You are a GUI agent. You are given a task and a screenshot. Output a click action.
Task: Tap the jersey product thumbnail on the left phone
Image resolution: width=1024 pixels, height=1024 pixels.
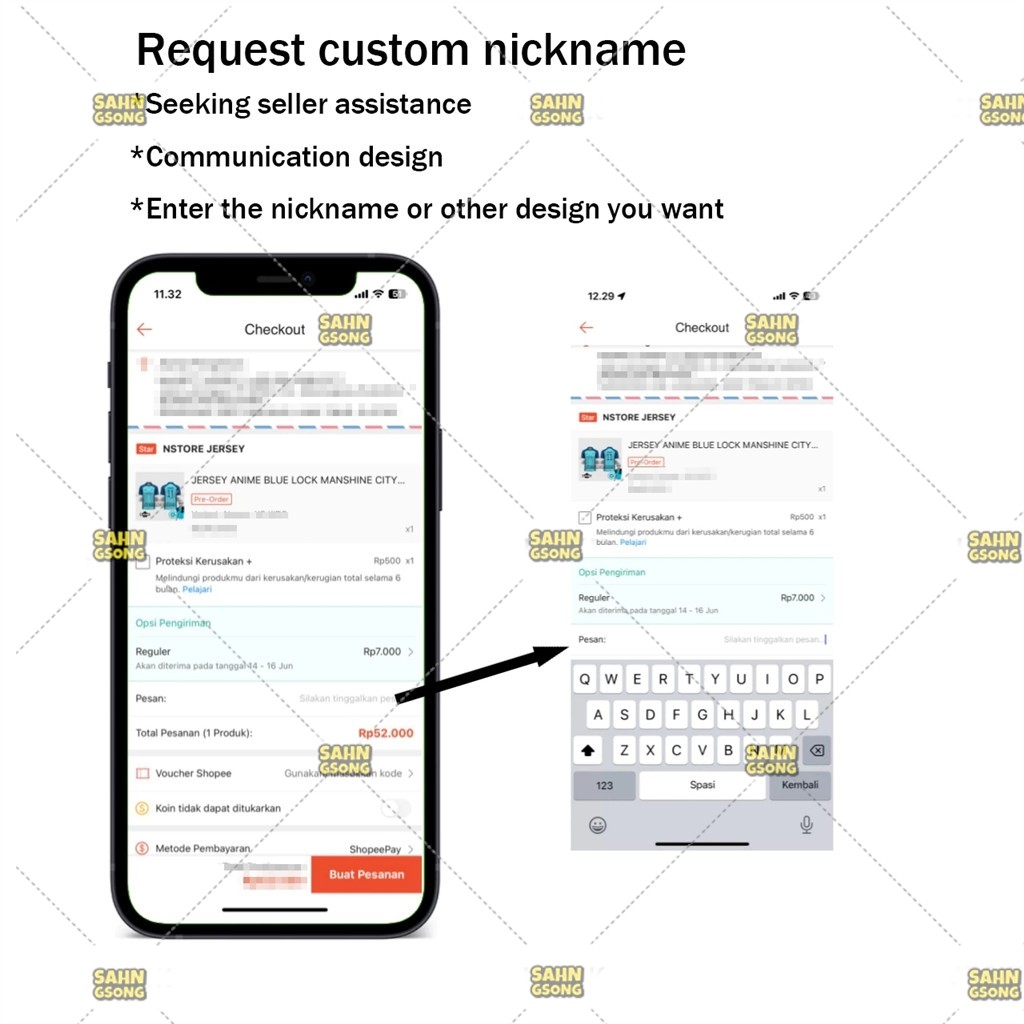(160, 497)
